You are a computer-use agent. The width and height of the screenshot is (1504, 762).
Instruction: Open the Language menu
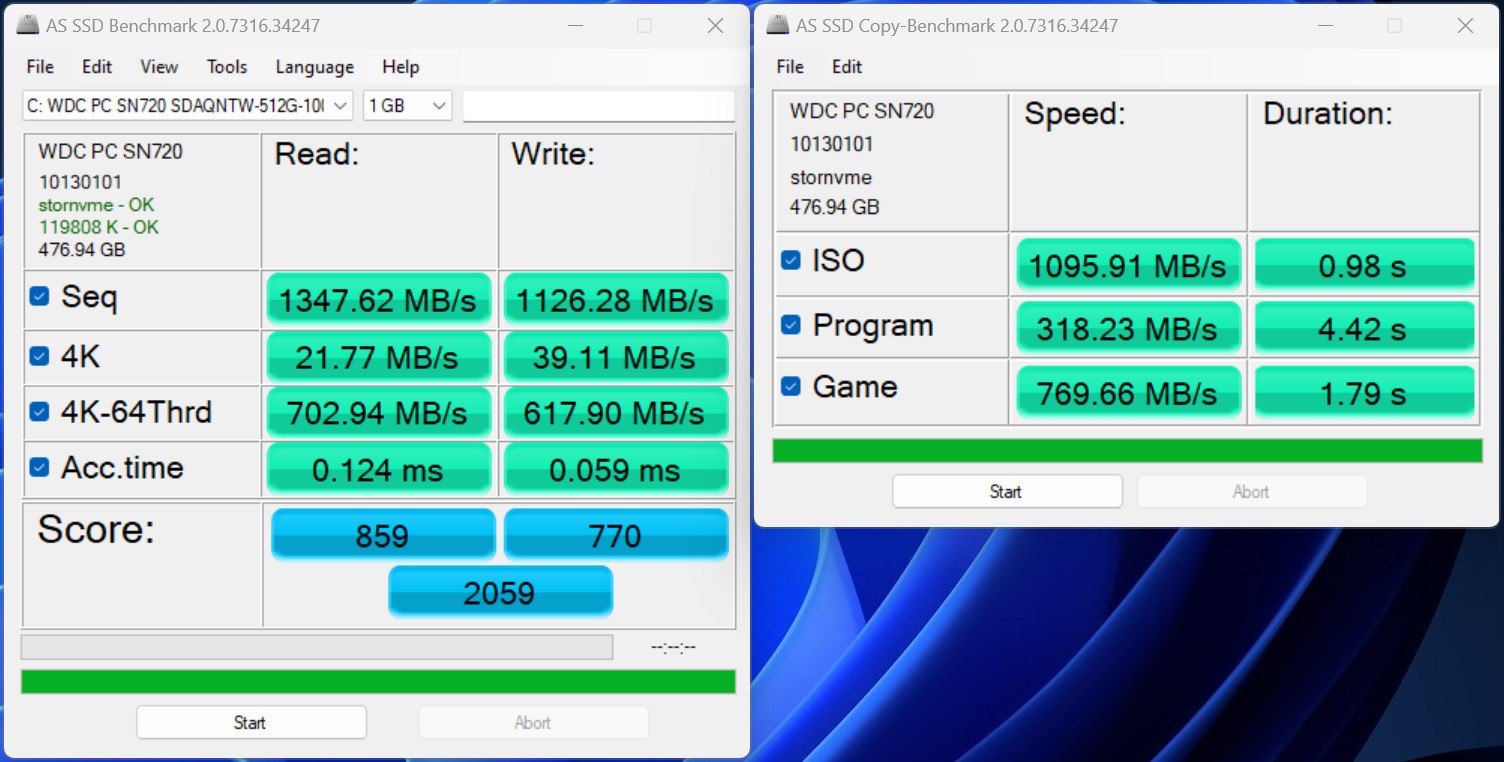[315, 67]
